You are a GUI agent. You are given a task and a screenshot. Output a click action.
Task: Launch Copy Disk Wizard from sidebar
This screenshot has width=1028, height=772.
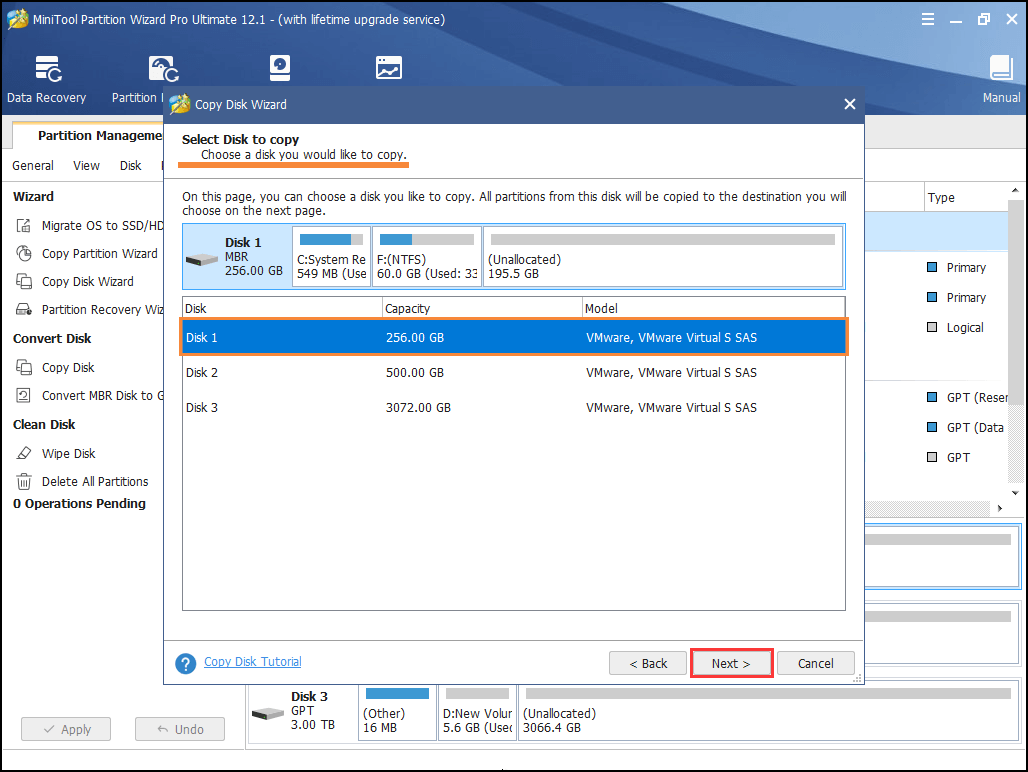pos(75,282)
